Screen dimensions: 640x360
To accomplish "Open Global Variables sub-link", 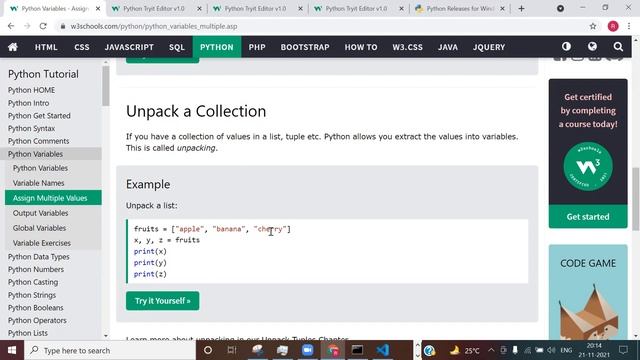I will click(x=39, y=228).
